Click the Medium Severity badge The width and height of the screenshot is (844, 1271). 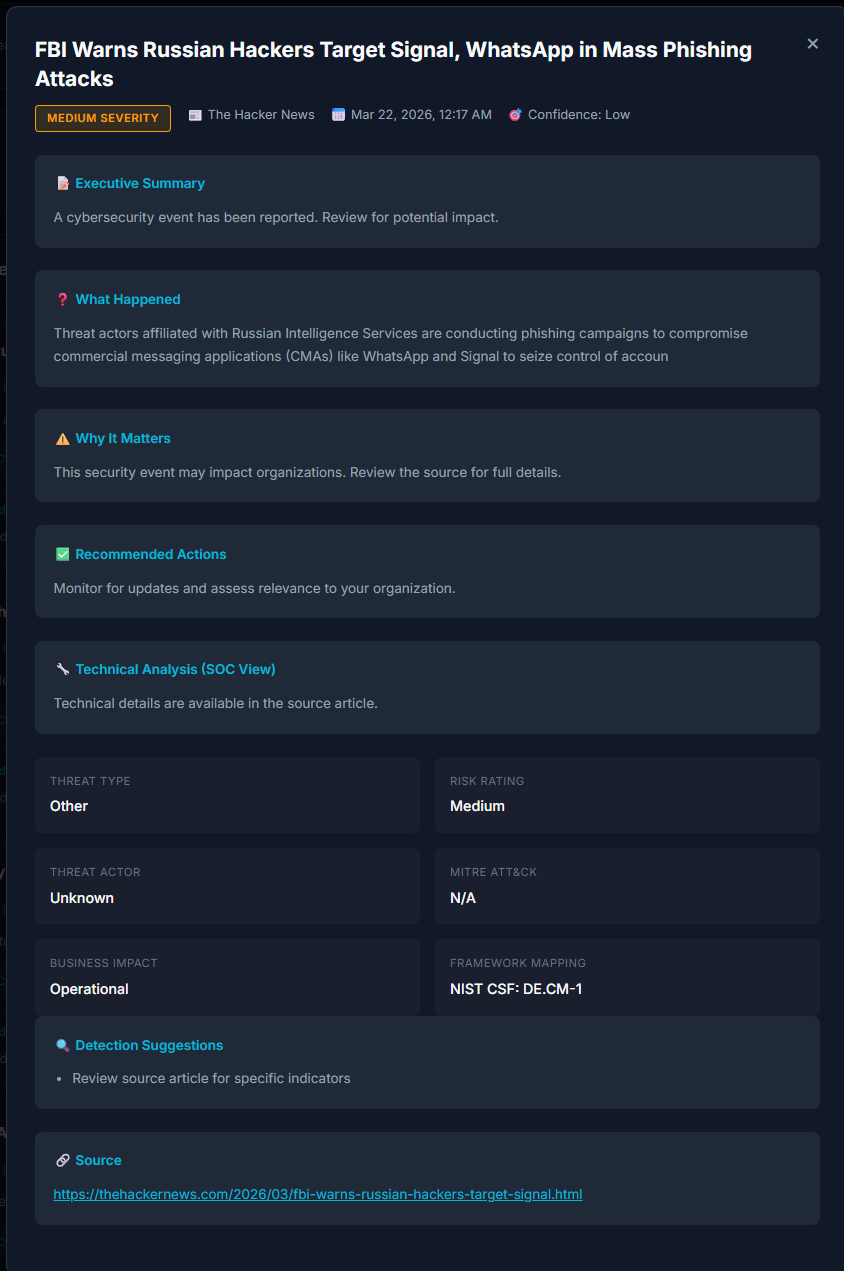[x=103, y=118]
